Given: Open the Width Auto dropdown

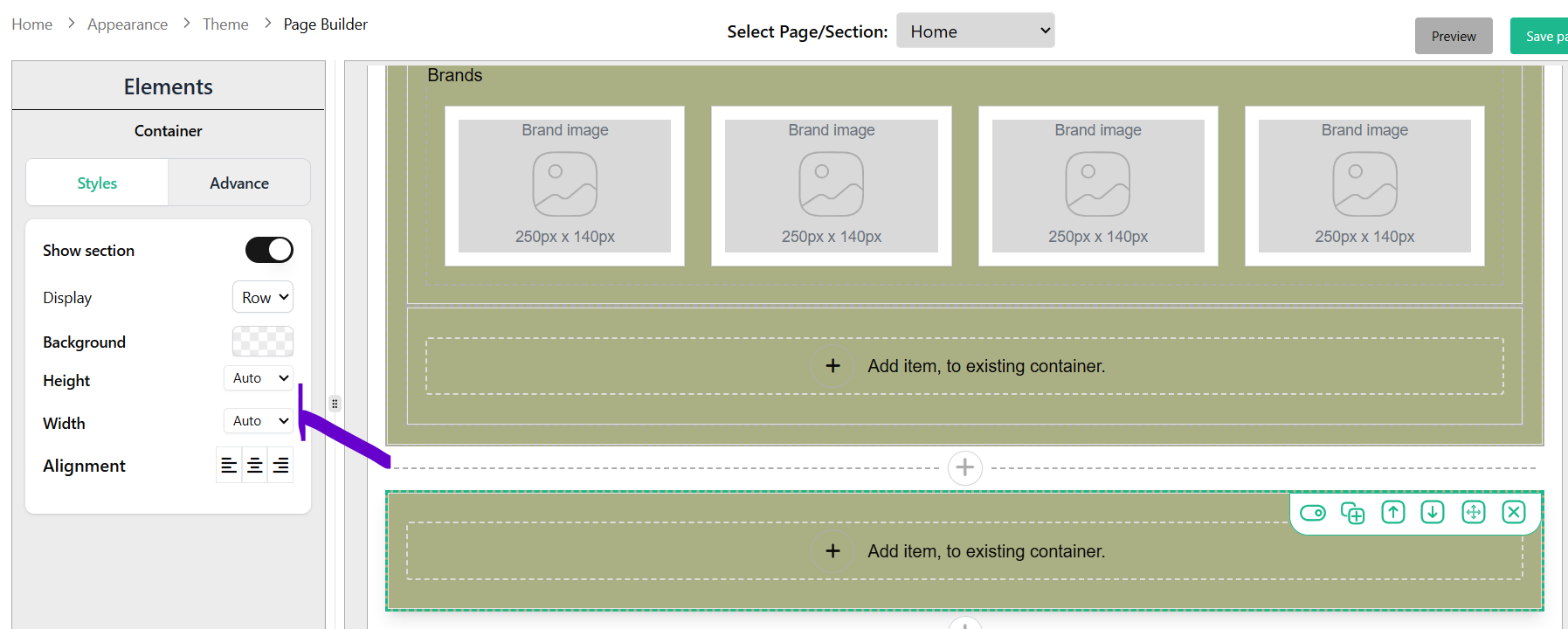Looking at the screenshot, I should 259,421.
